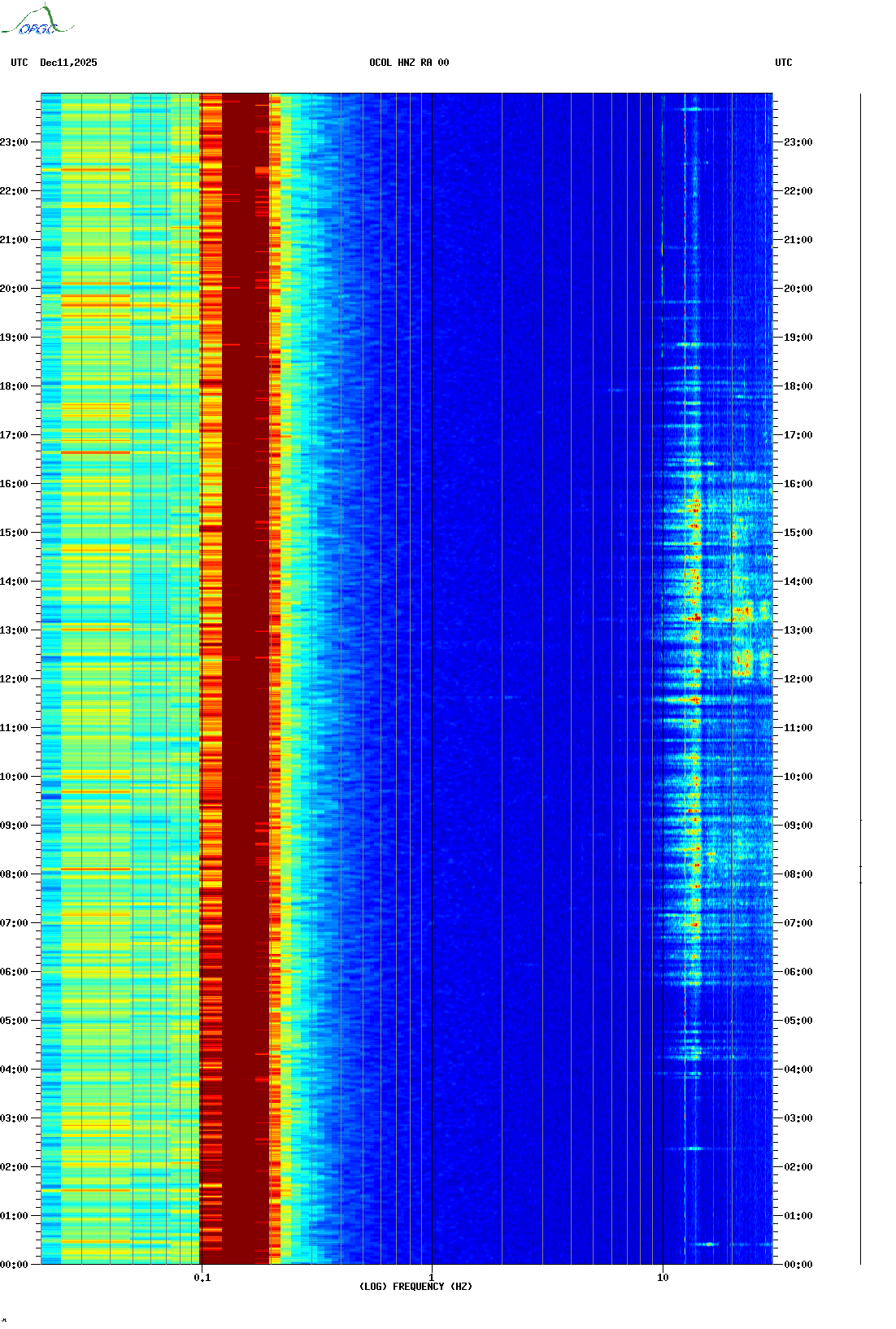Click the (LOG) FREQUENCY (HZ) axis title
The image size is (896, 1329).
pyautogui.click(x=415, y=1287)
